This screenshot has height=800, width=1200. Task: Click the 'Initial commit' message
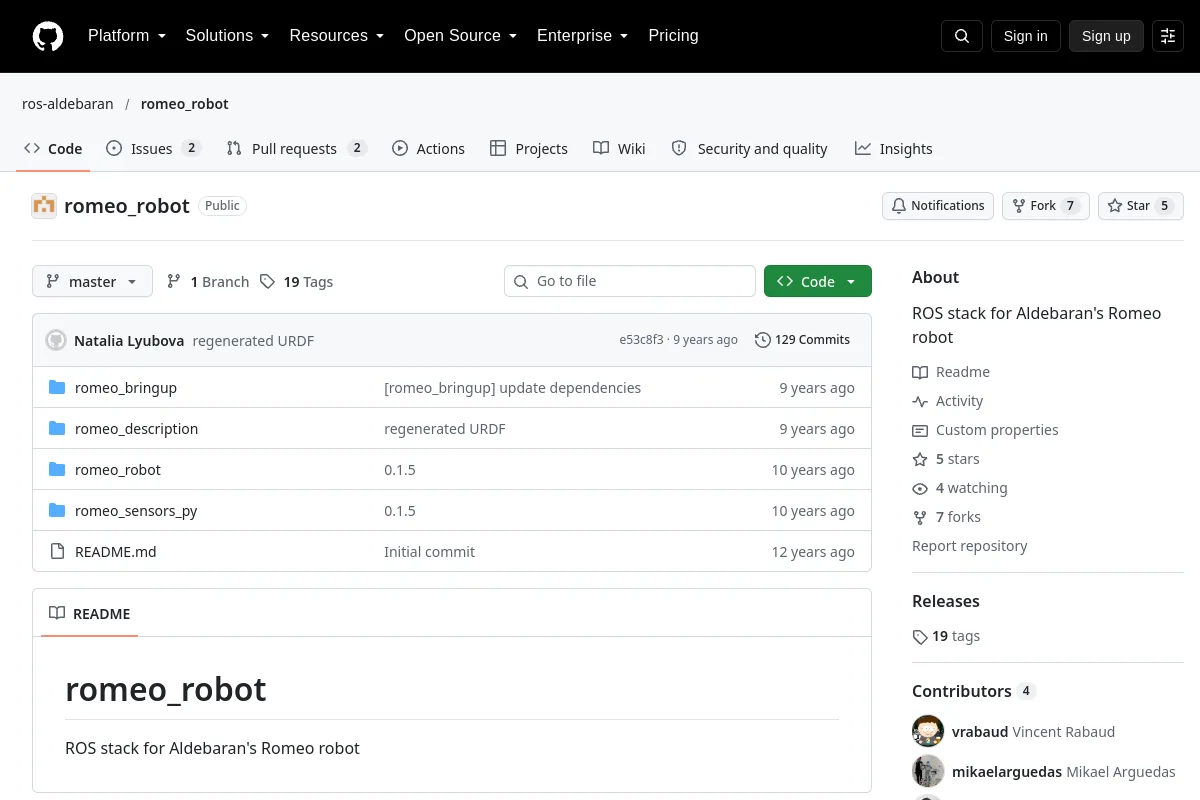[x=430, y=552]
